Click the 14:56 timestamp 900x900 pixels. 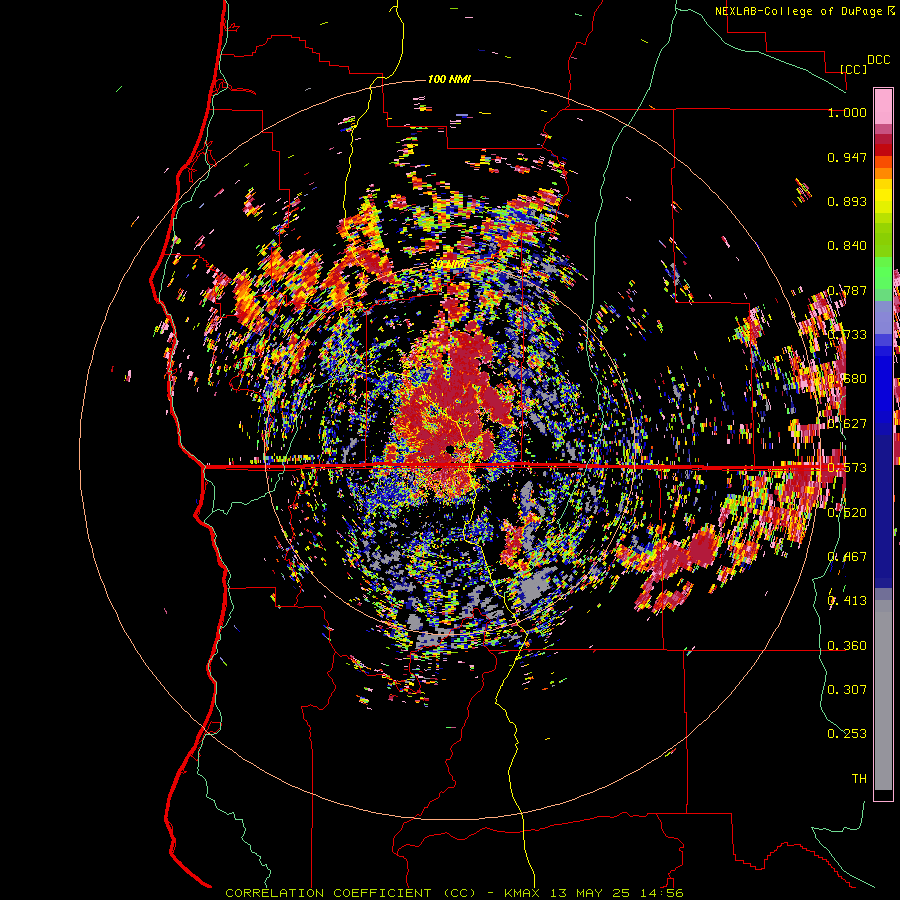click(661, 893)
